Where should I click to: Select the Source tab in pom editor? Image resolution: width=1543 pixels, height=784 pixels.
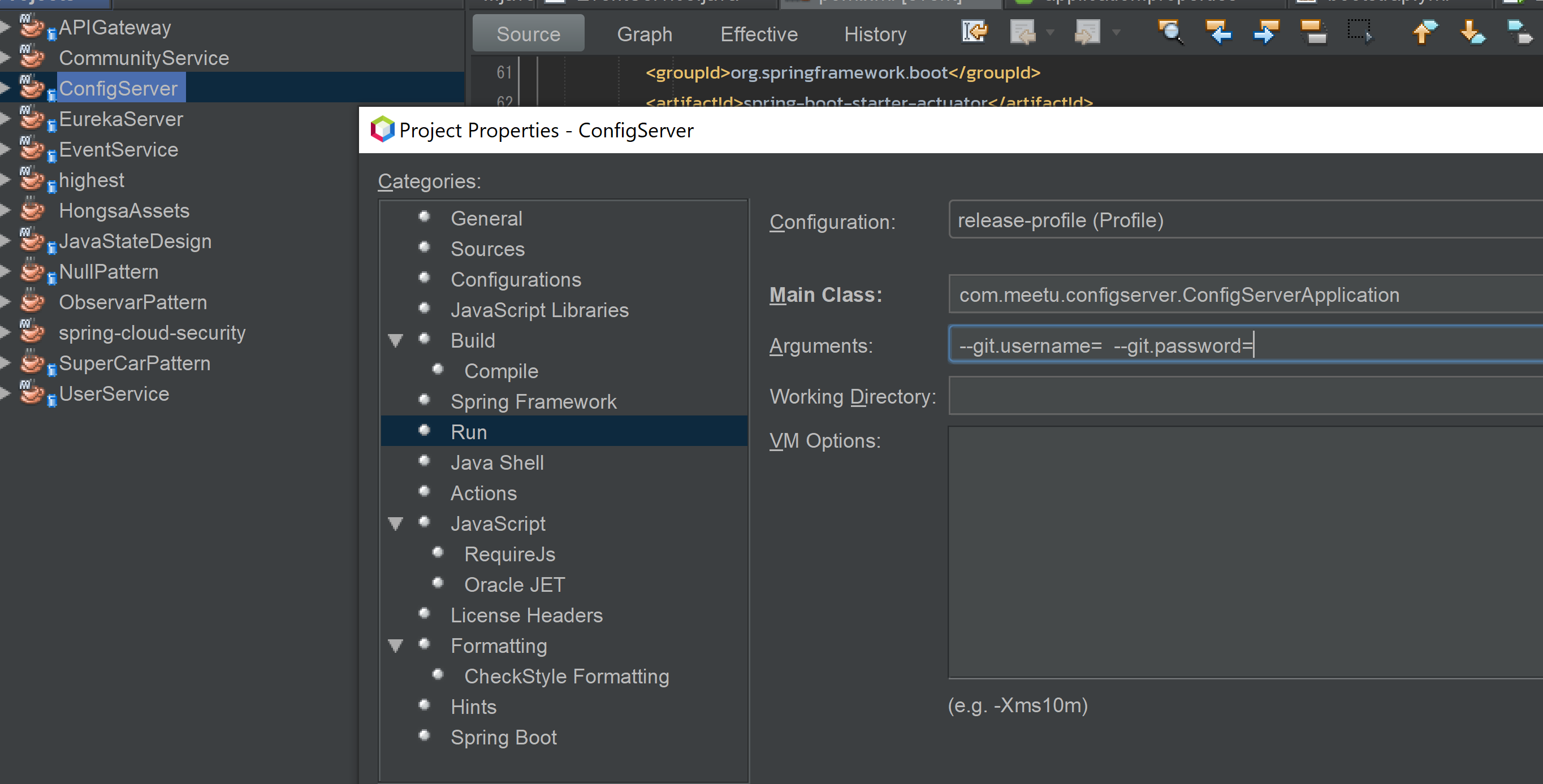527,34
